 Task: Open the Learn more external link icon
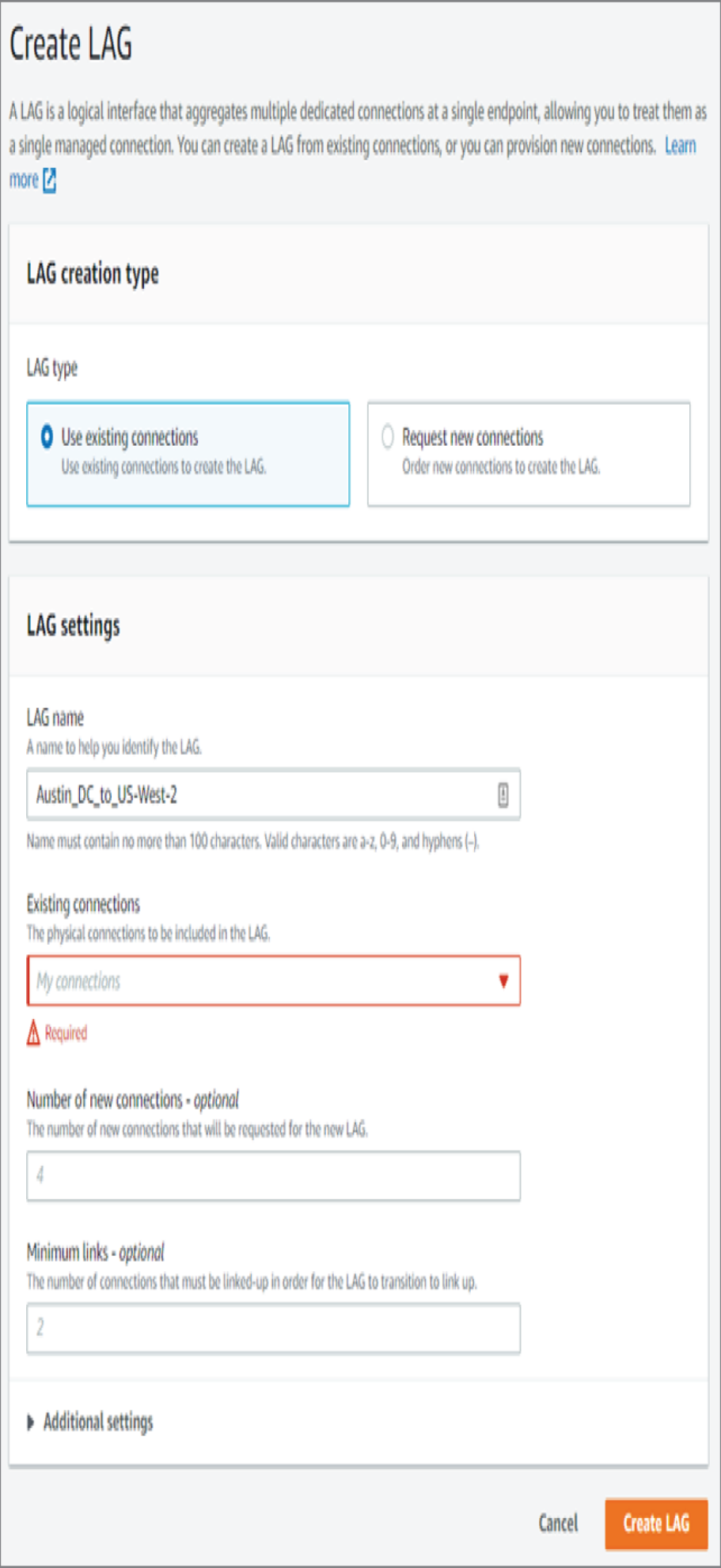coord(49,180)
